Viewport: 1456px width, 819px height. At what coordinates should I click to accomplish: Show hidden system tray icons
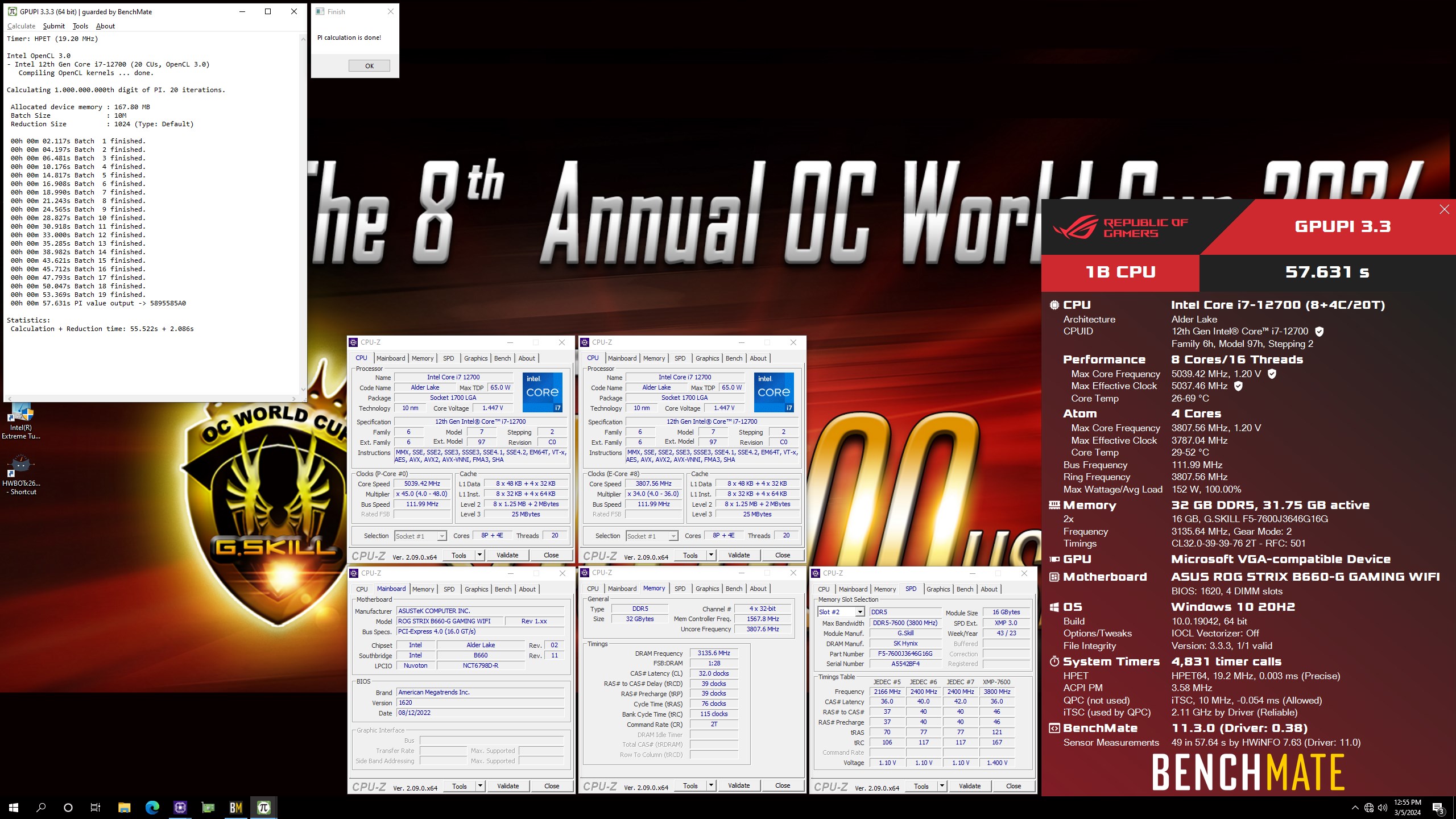coord(1355,807)
